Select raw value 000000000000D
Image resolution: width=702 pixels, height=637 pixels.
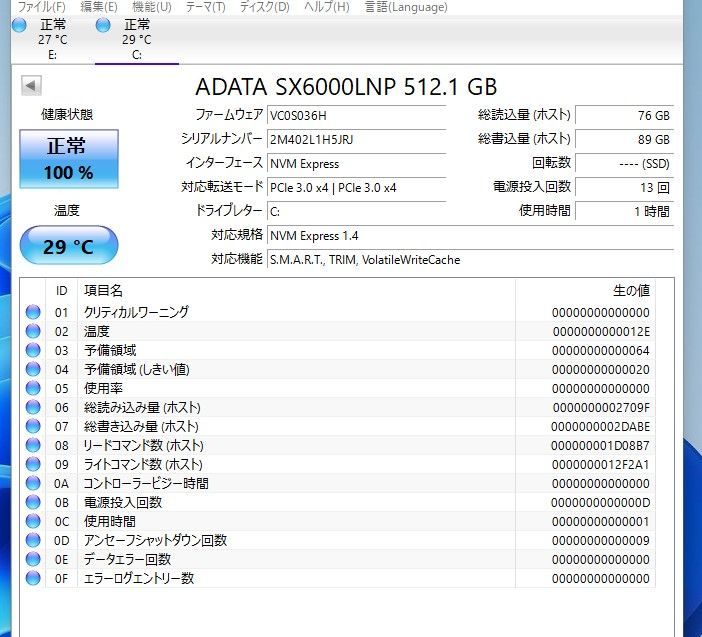600,503
